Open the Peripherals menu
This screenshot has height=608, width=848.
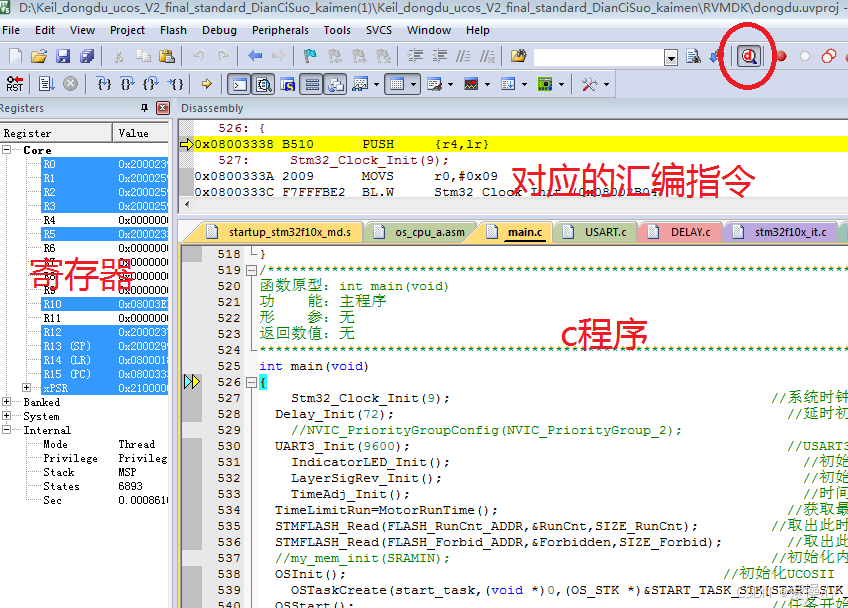coord(280,30)
